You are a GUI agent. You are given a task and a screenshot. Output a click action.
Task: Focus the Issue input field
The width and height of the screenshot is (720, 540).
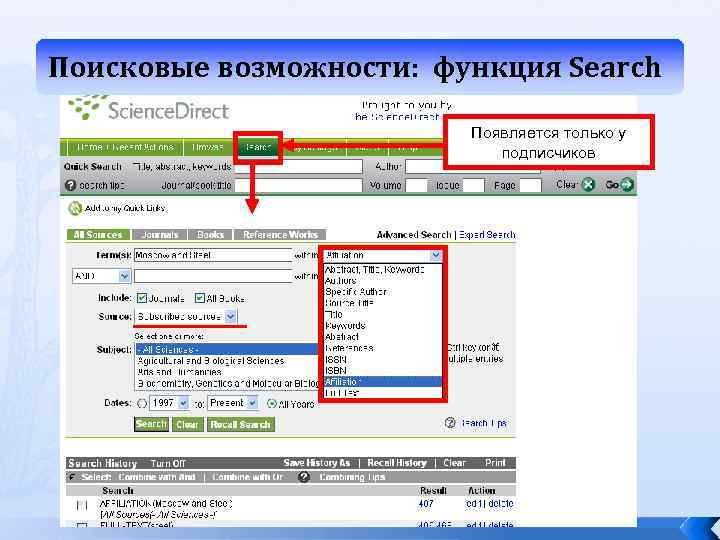[473, 186]
